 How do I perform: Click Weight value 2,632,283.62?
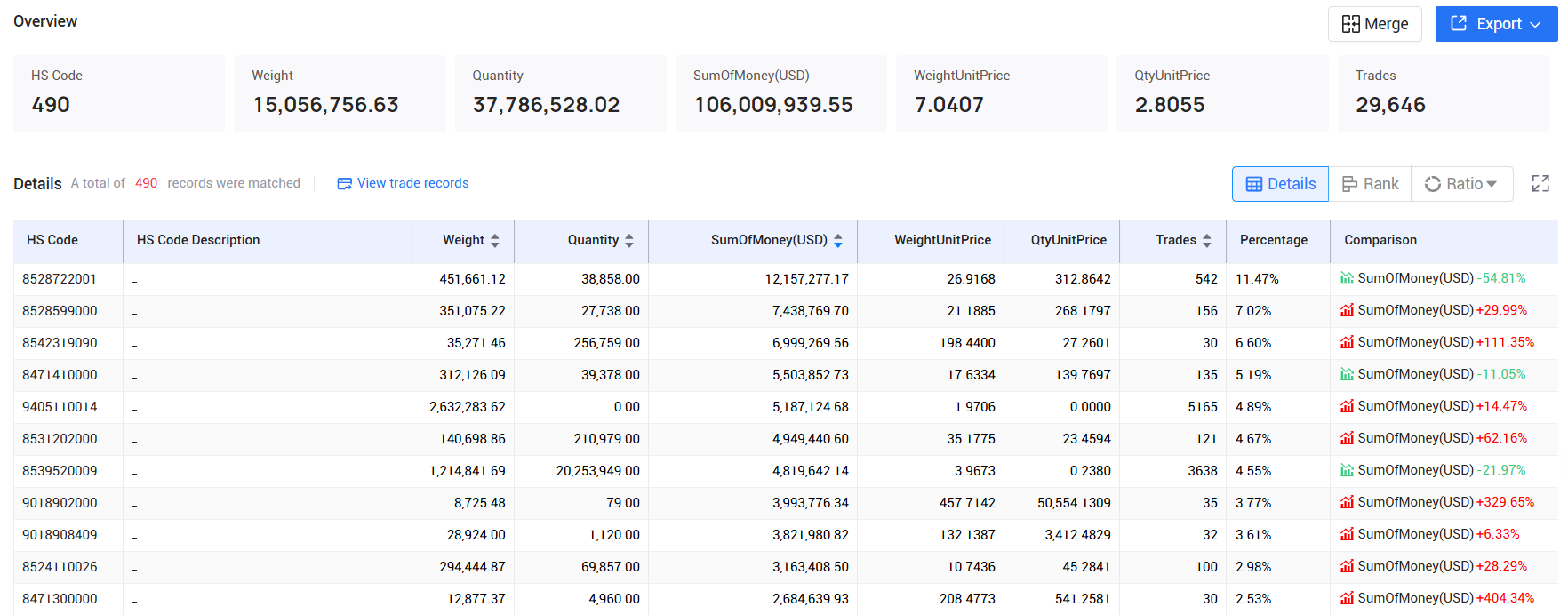(x=467, y=407)
